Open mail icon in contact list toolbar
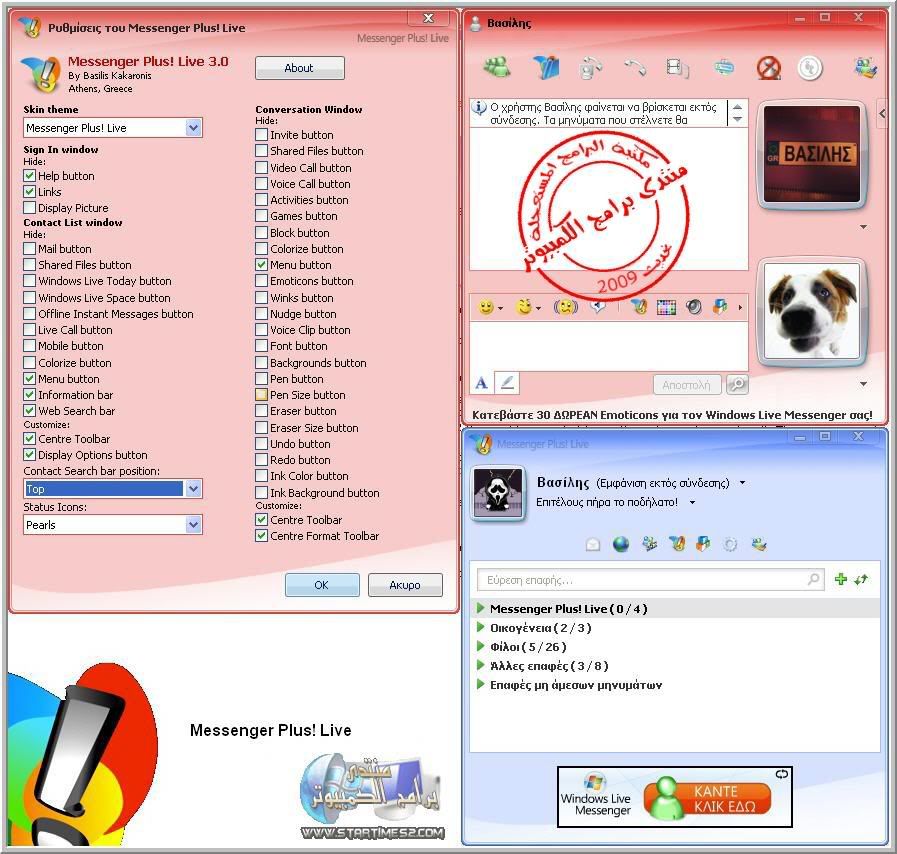 click(x=593, y=545)
